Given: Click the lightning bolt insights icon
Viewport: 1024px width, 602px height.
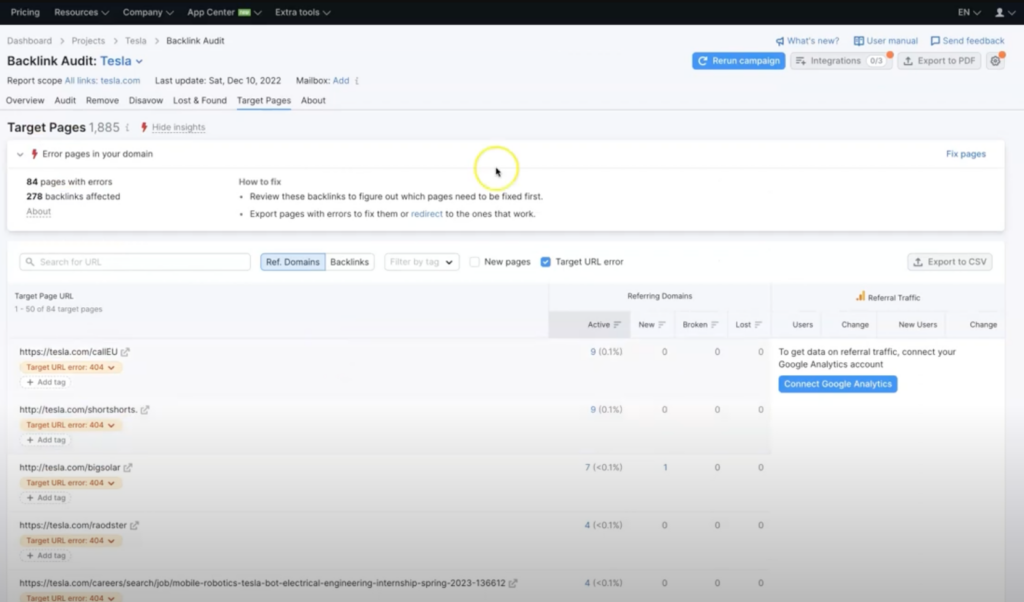Looking at the screenshot, I should pyautogui.click(x=144, y=127).
